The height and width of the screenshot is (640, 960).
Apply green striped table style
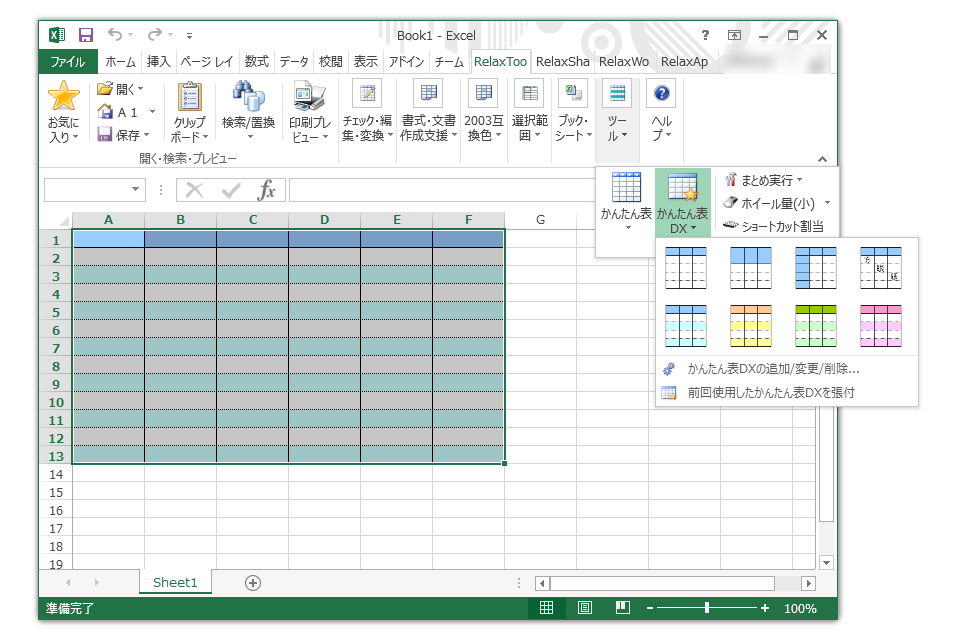pos(816,326)
